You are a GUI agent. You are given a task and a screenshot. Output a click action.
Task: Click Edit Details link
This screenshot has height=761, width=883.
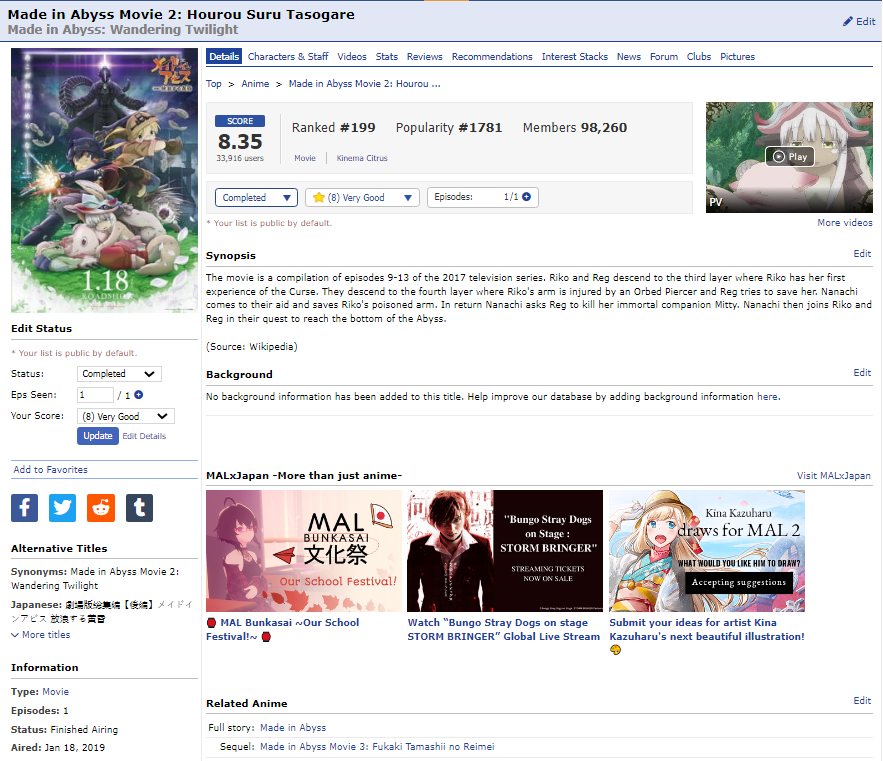tap(144, 436)
